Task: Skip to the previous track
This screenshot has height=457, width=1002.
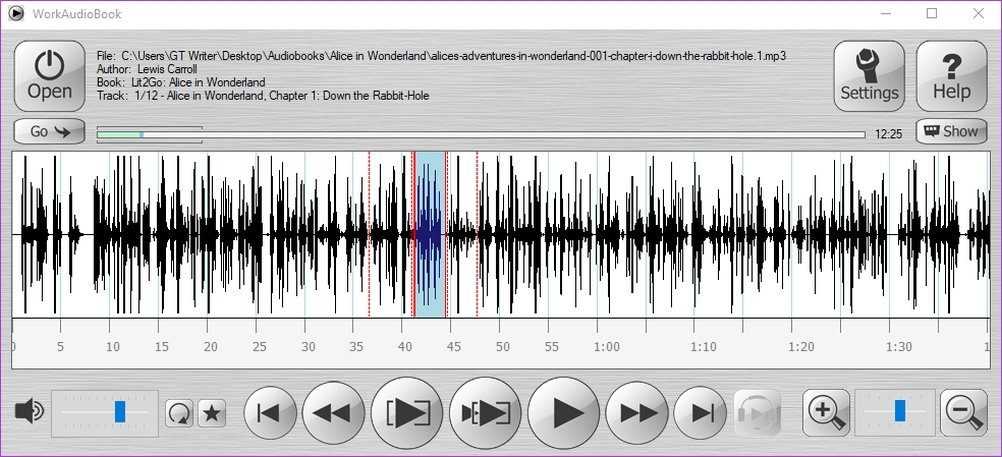Action: [x=269, y=412]
